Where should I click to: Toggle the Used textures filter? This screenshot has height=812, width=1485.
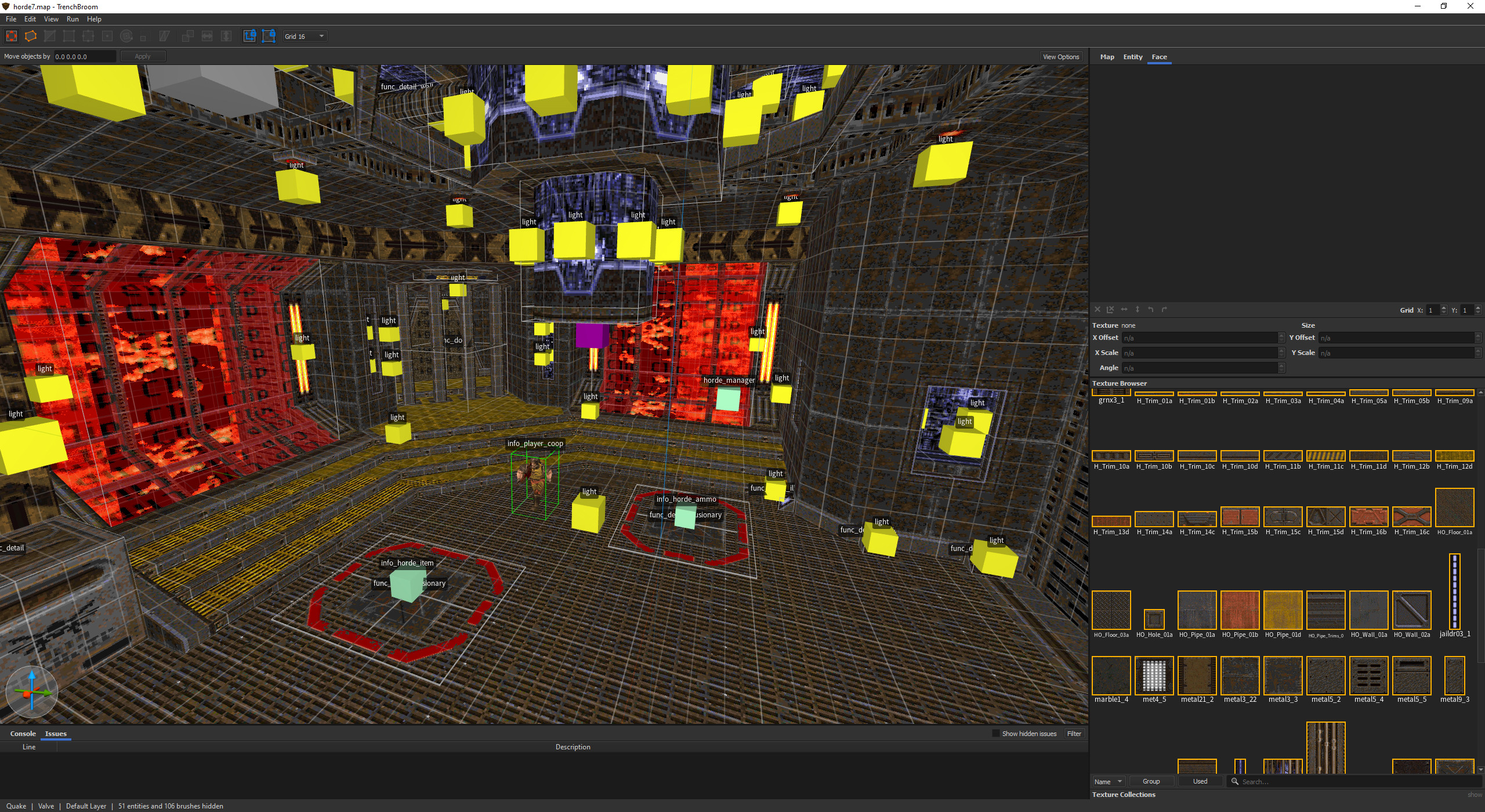1200,781
